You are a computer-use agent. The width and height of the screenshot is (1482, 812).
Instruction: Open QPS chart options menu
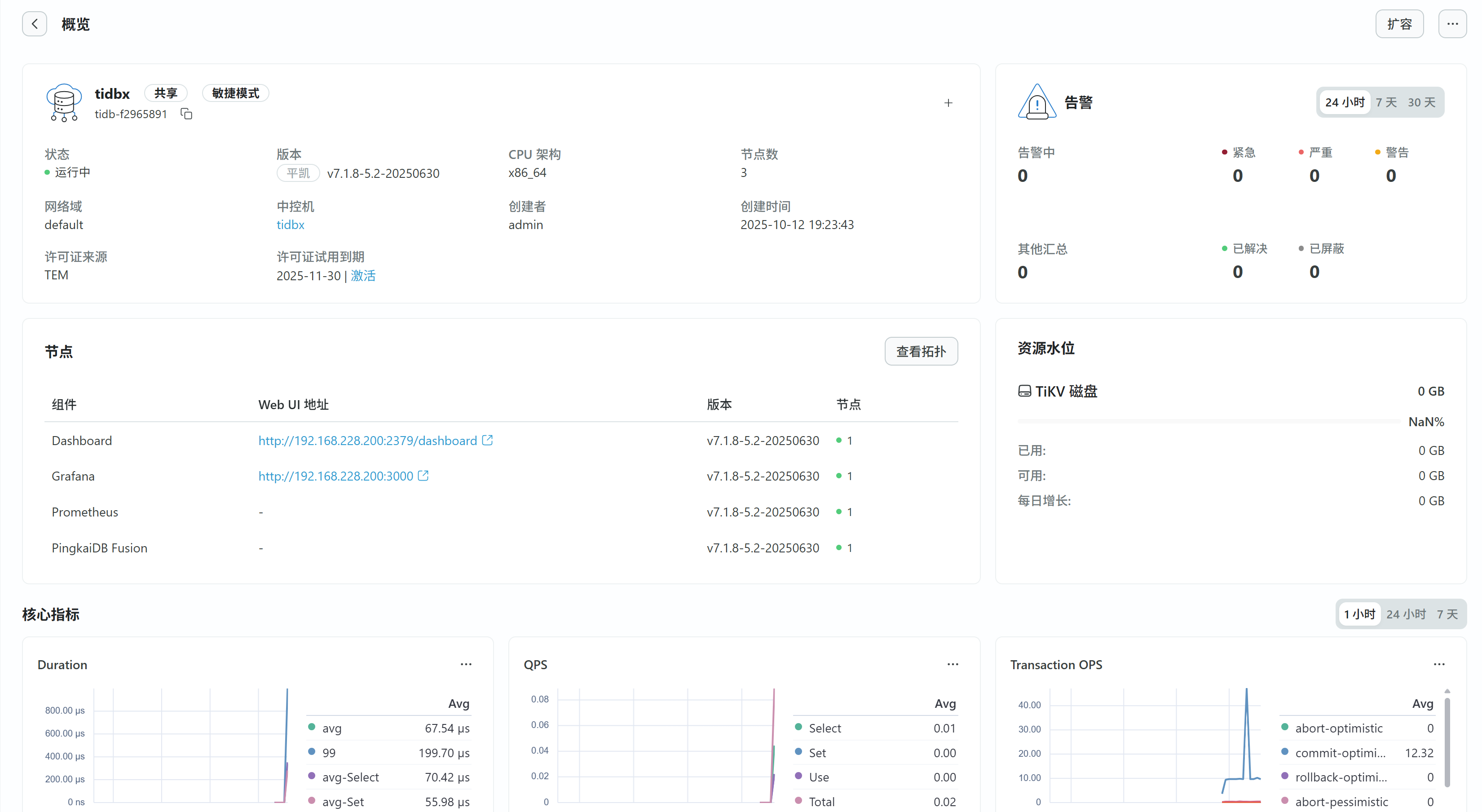[x=953, y=664]
